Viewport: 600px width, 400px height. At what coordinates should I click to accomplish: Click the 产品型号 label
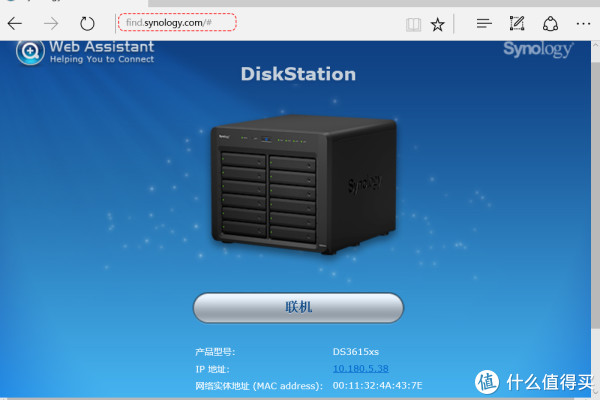pyautogui.click(x=215, y=352)
